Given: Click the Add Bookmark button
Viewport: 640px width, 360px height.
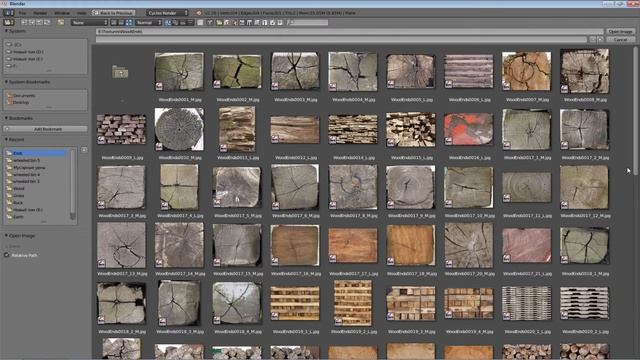Looking at the screenshot, I should (x=46, y=129).
